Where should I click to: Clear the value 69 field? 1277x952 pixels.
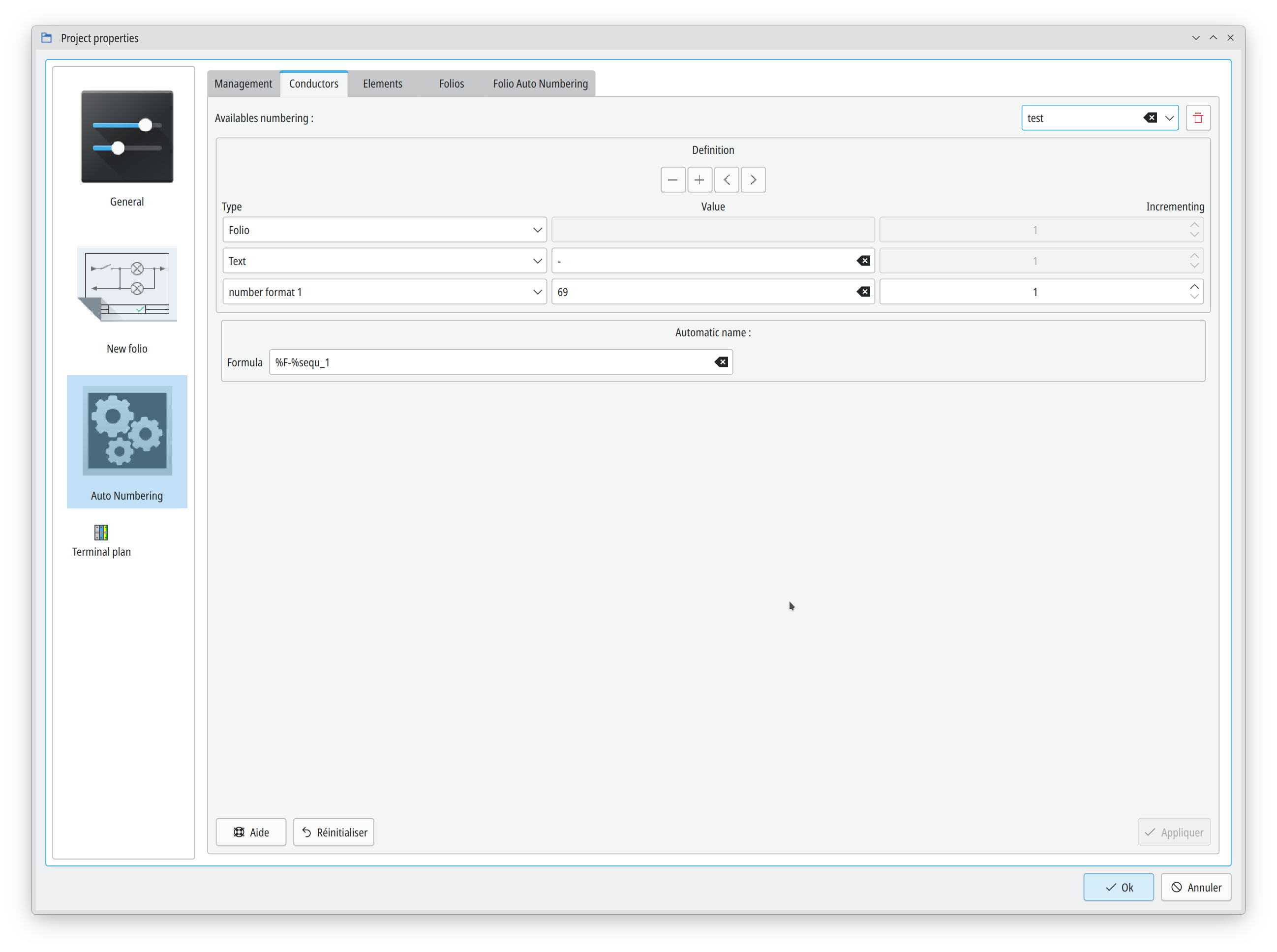pos(864,292)
